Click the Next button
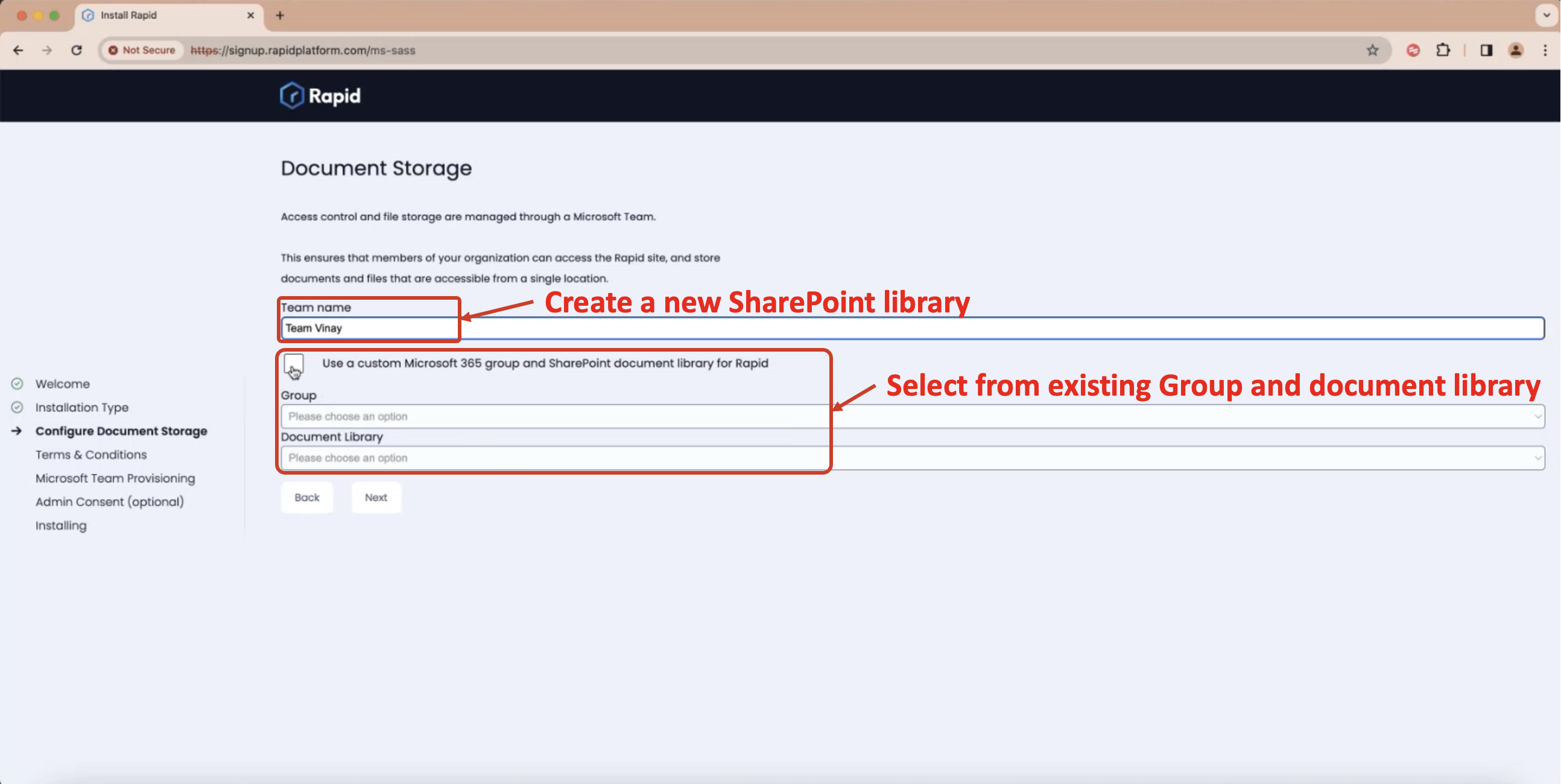1561x784 pixels. click(376, 497)
